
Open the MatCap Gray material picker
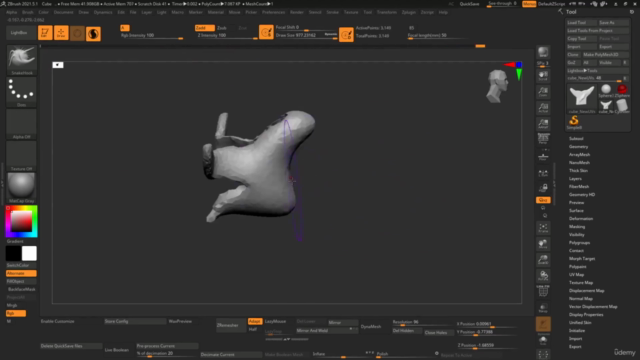[22, 188]
